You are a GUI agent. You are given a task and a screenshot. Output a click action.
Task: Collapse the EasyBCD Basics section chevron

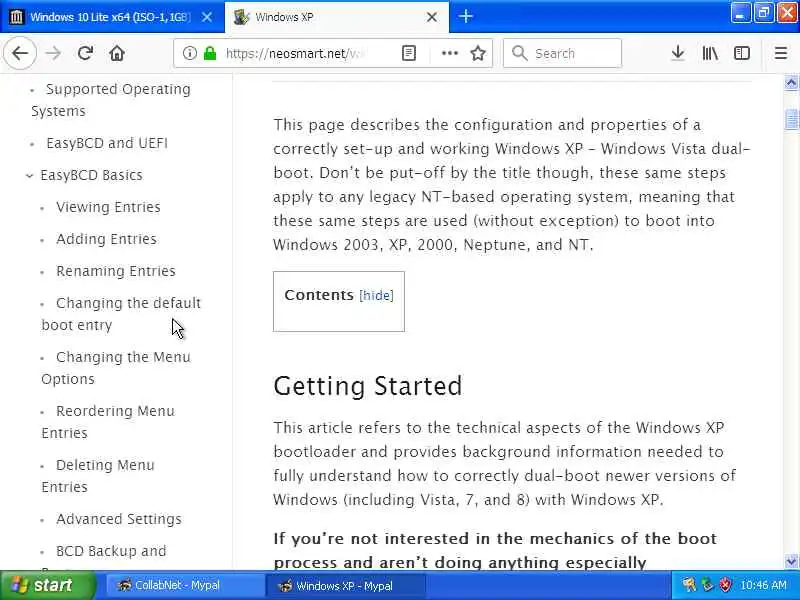click(x=30, y=176)
